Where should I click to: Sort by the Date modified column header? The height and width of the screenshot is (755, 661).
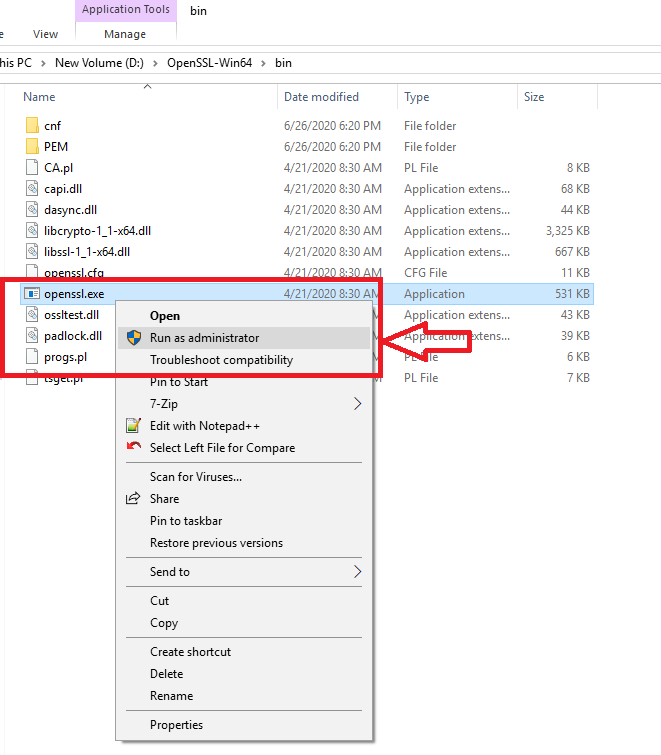click(322, 97)
